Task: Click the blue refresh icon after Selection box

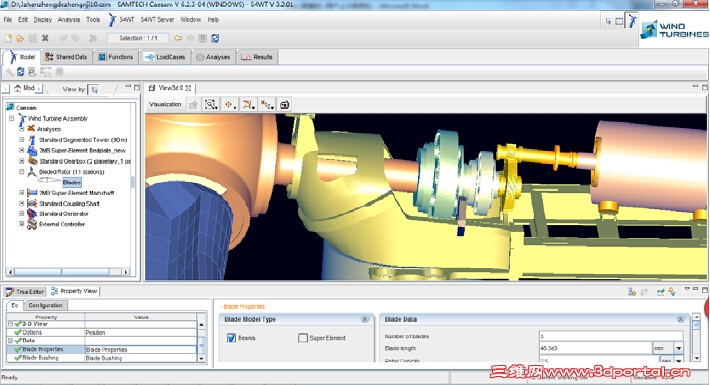Action: point(215,38)
